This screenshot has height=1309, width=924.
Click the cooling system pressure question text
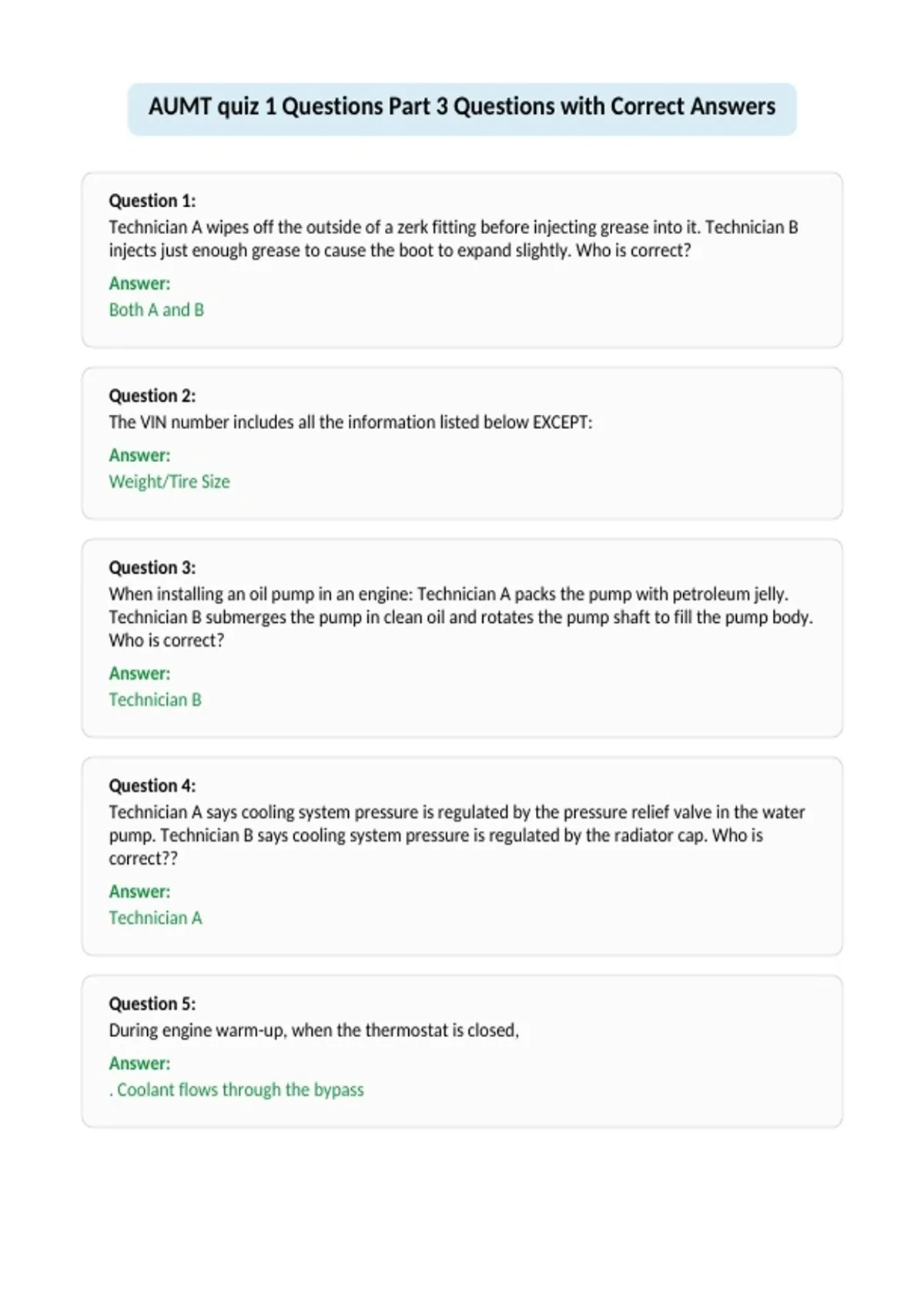457,835
